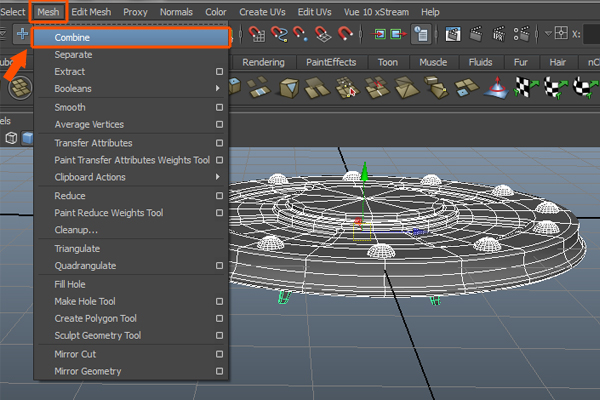Open the Edit Mesh menu
The image size is (600, 400).
click(92, 11)
